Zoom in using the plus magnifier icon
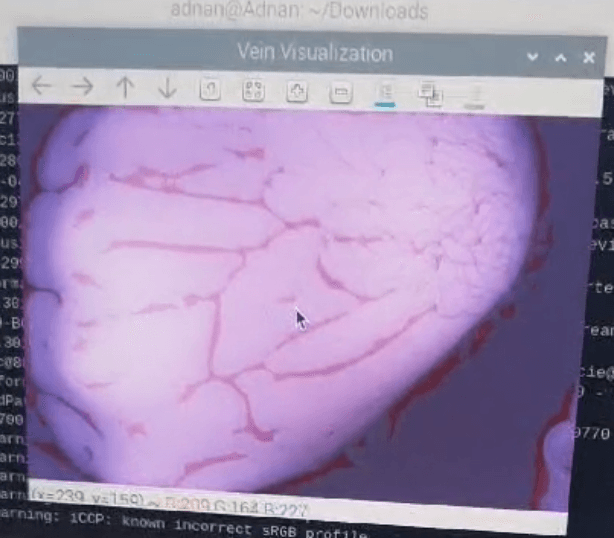614x538 pixels. point(297,92)
